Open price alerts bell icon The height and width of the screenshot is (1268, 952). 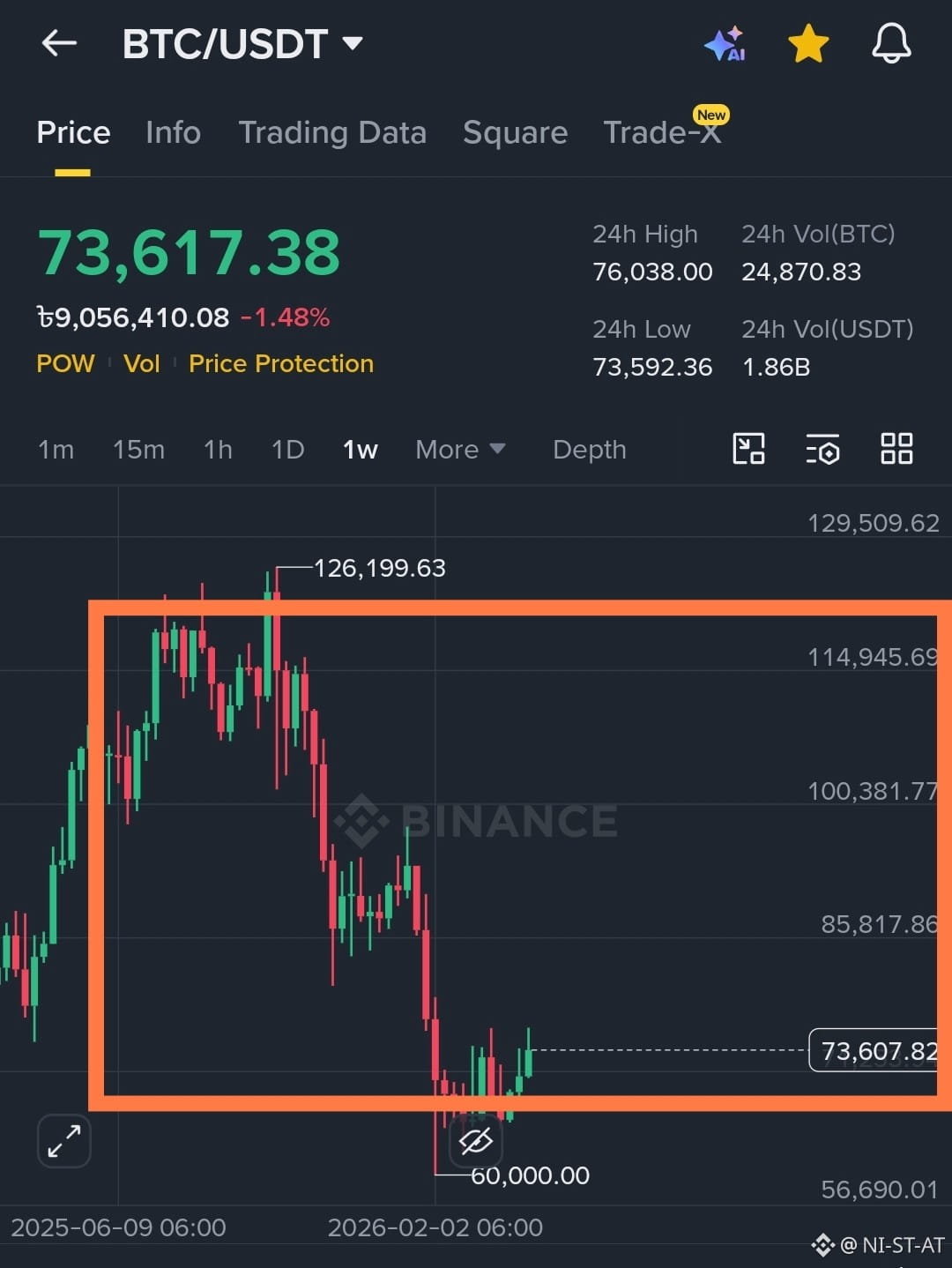891,43
